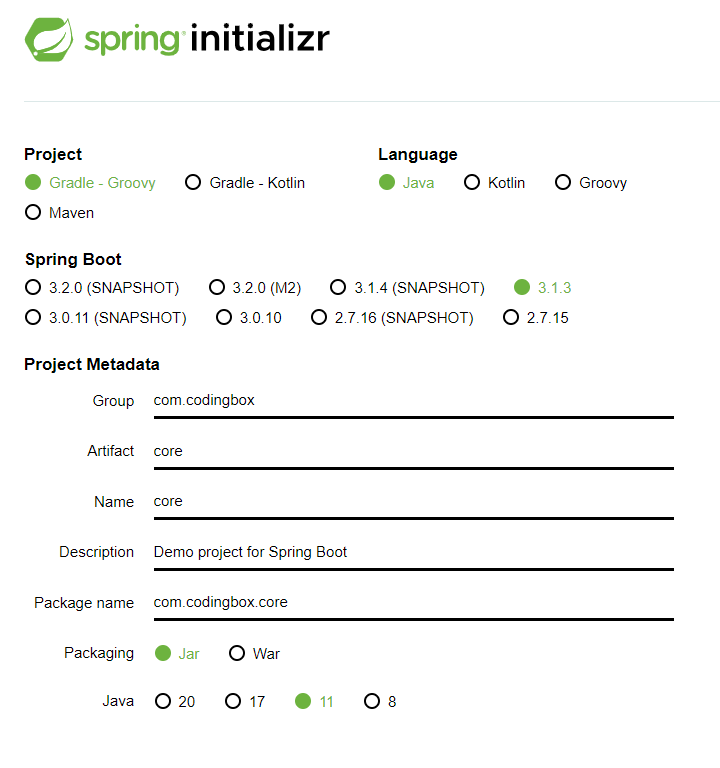Choose Maven as the project type
This screenshot has height=768, width=720.
pyautogui.click(x=59, y=213)
